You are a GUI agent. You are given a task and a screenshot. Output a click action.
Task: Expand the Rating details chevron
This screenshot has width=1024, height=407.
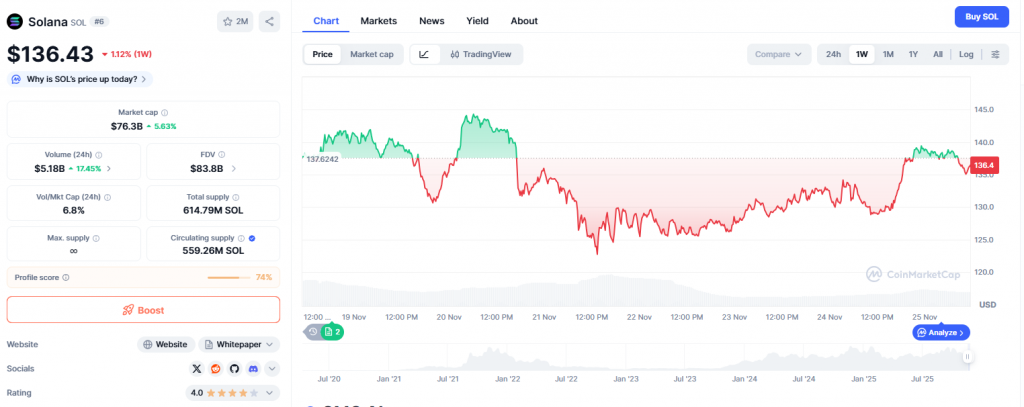(272, 393)
